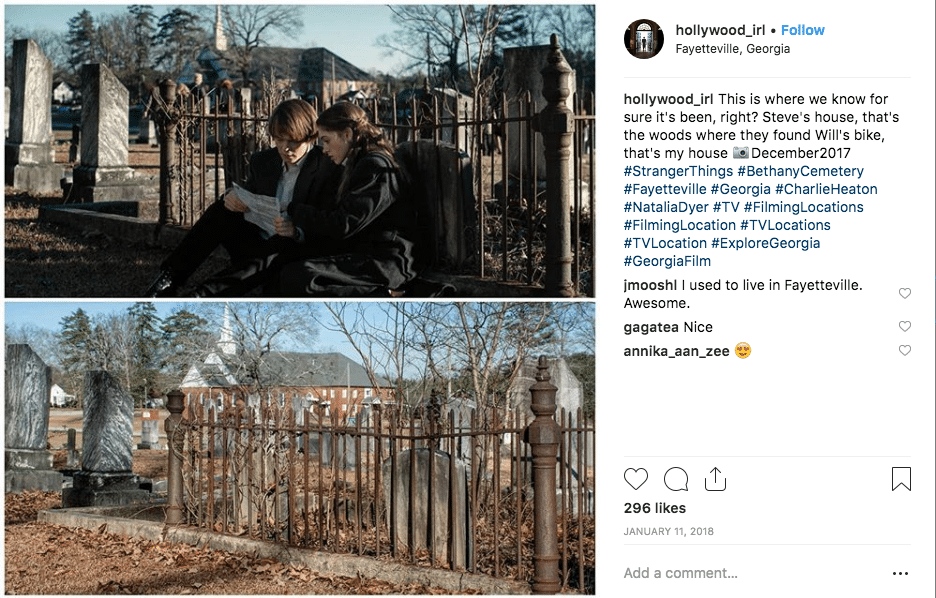
Task: Share the post via share icon
Action: (x=715, y=479)
